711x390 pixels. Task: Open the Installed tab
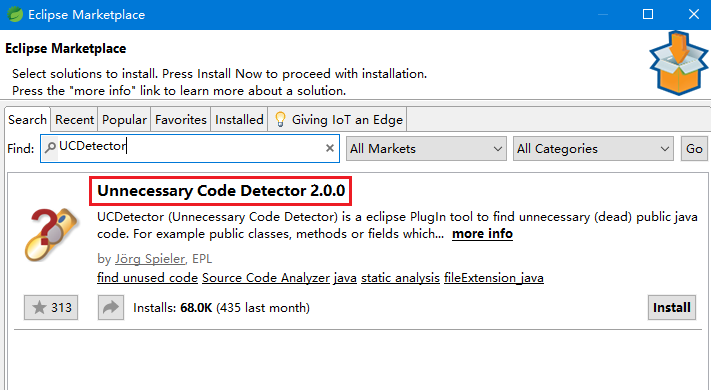click(239, 120)
